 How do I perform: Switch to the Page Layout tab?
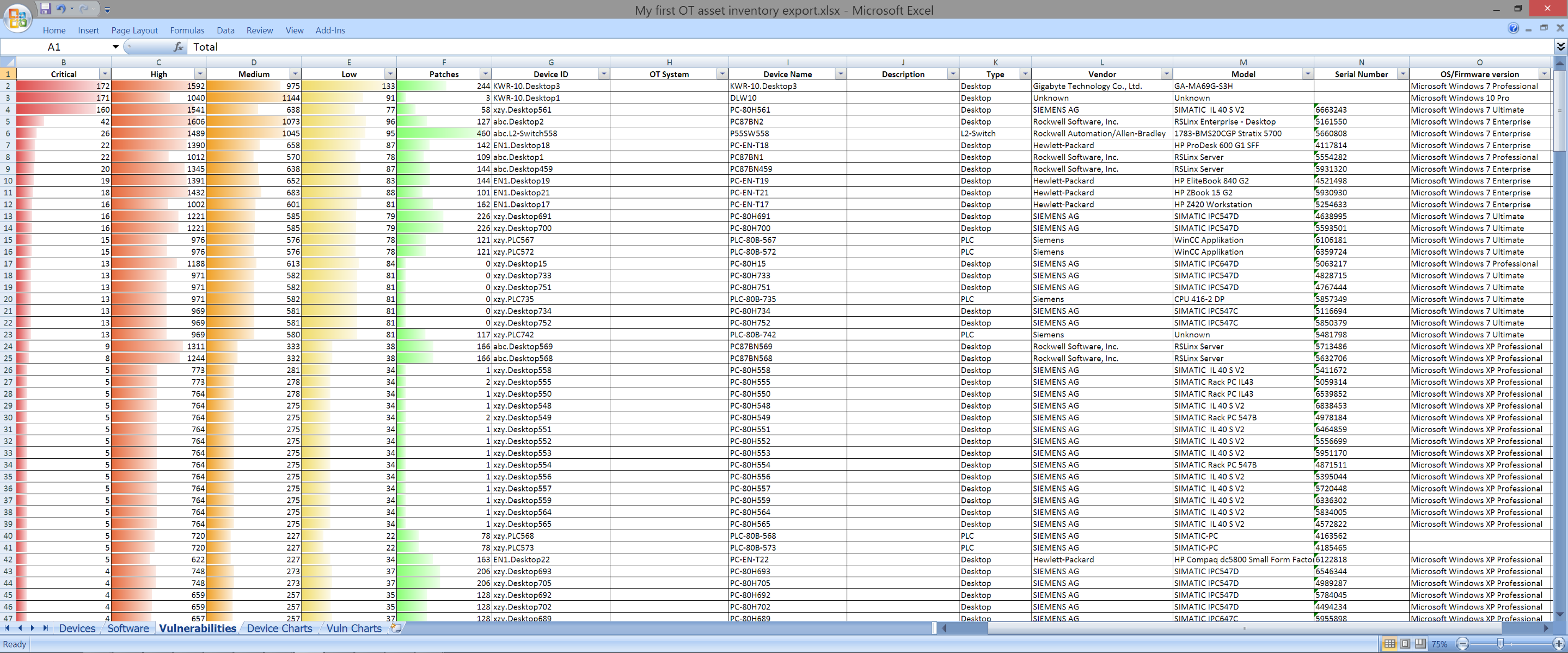click(134, 30)
